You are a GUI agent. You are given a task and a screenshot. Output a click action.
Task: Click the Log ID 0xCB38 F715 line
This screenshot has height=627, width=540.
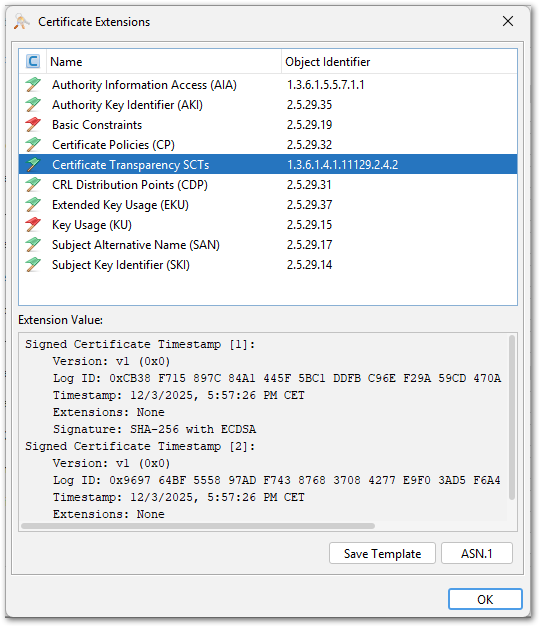coord(277,378)
